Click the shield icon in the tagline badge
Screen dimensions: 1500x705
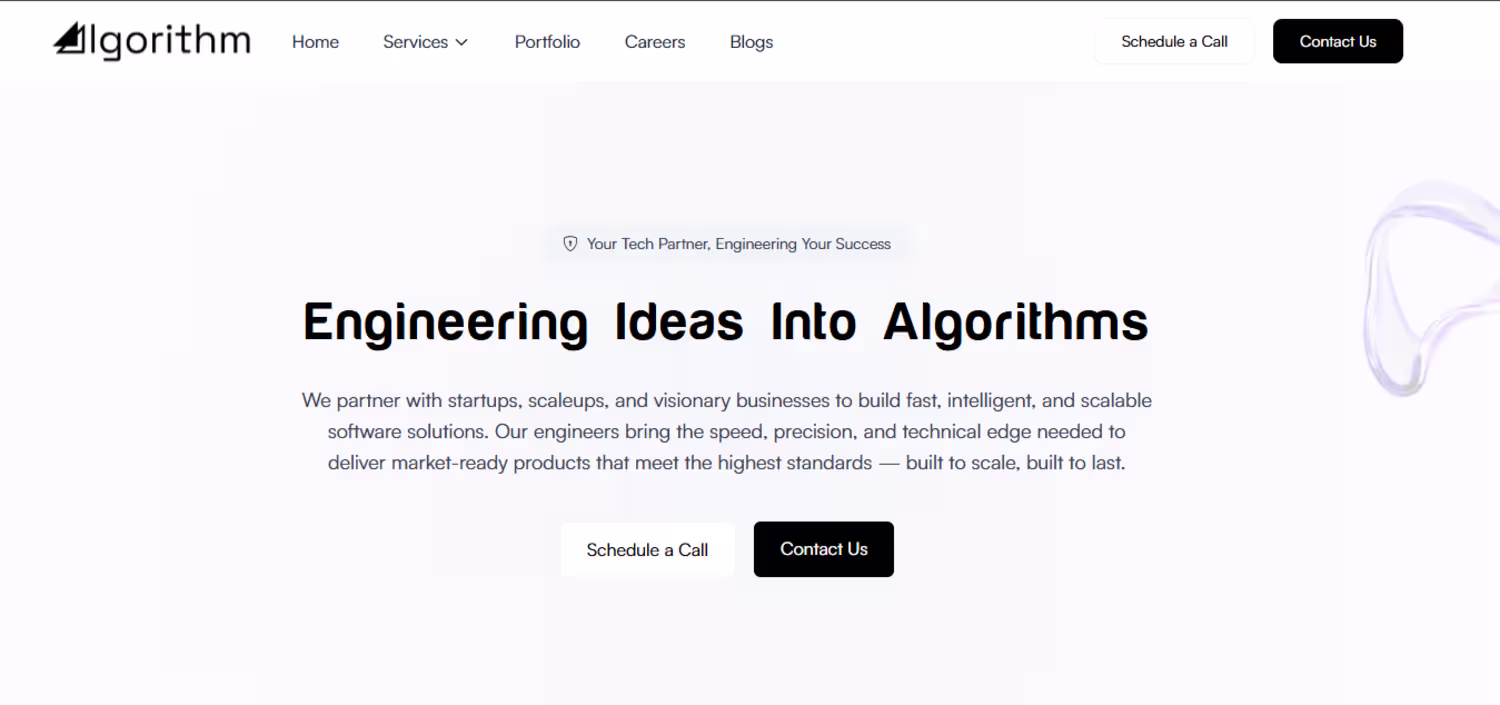pyautogui.click(x=570, y=244)
